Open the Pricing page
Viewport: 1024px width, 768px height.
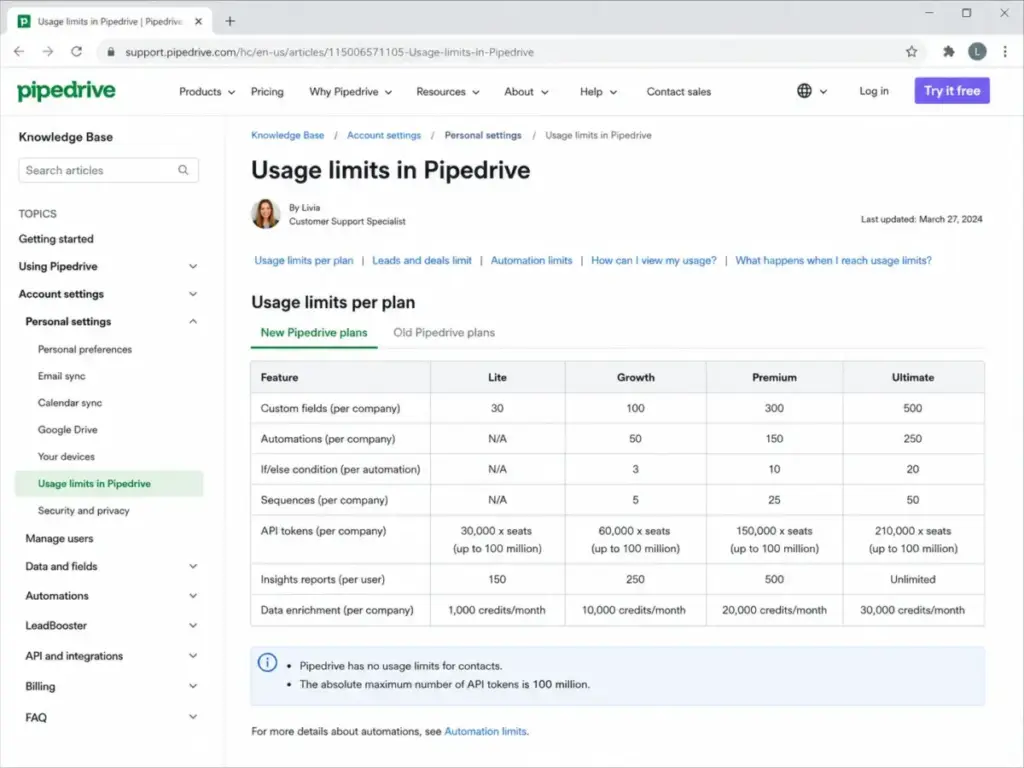tap(267, 91)
